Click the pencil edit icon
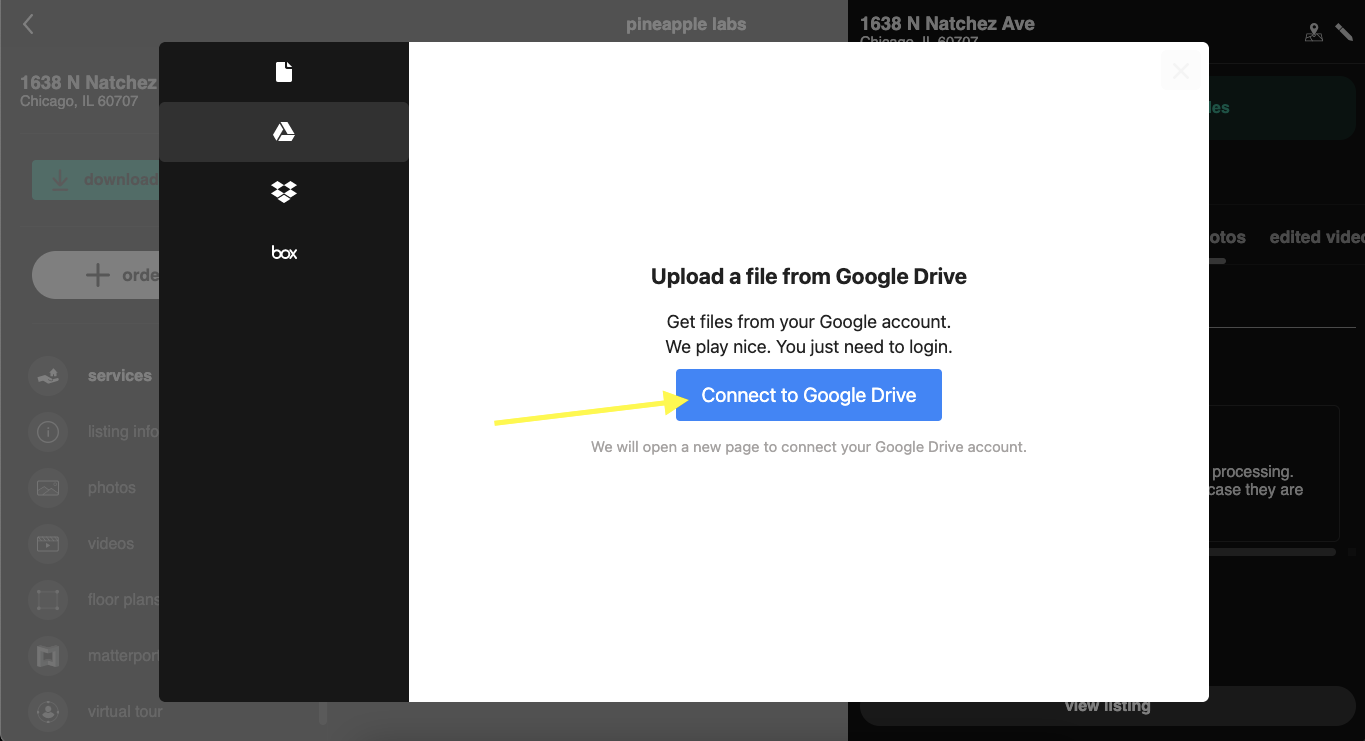Viewport: 1365px width, 741px height. (1343, 33)
